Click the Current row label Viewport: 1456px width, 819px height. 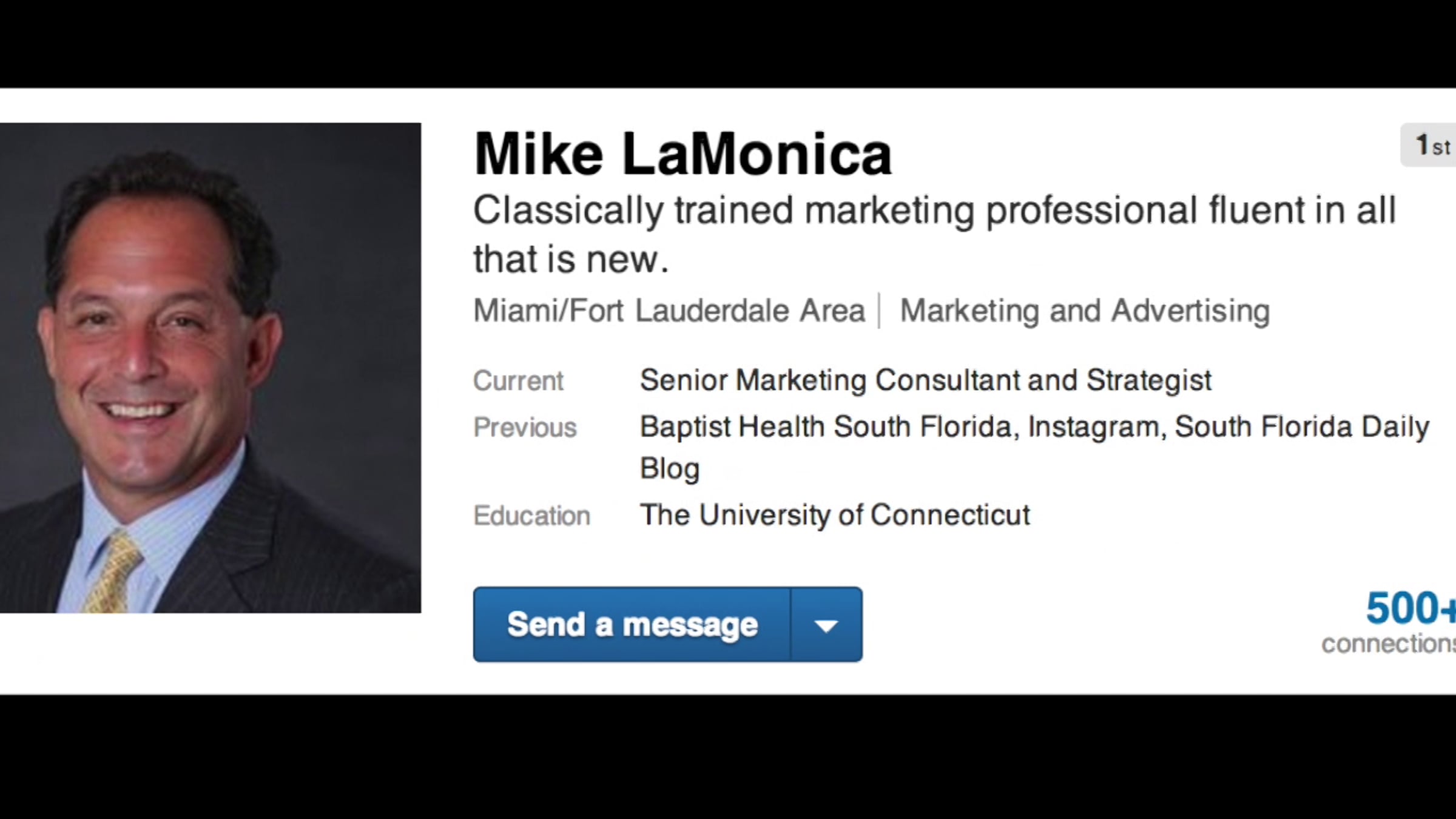(x=518, y=382)
